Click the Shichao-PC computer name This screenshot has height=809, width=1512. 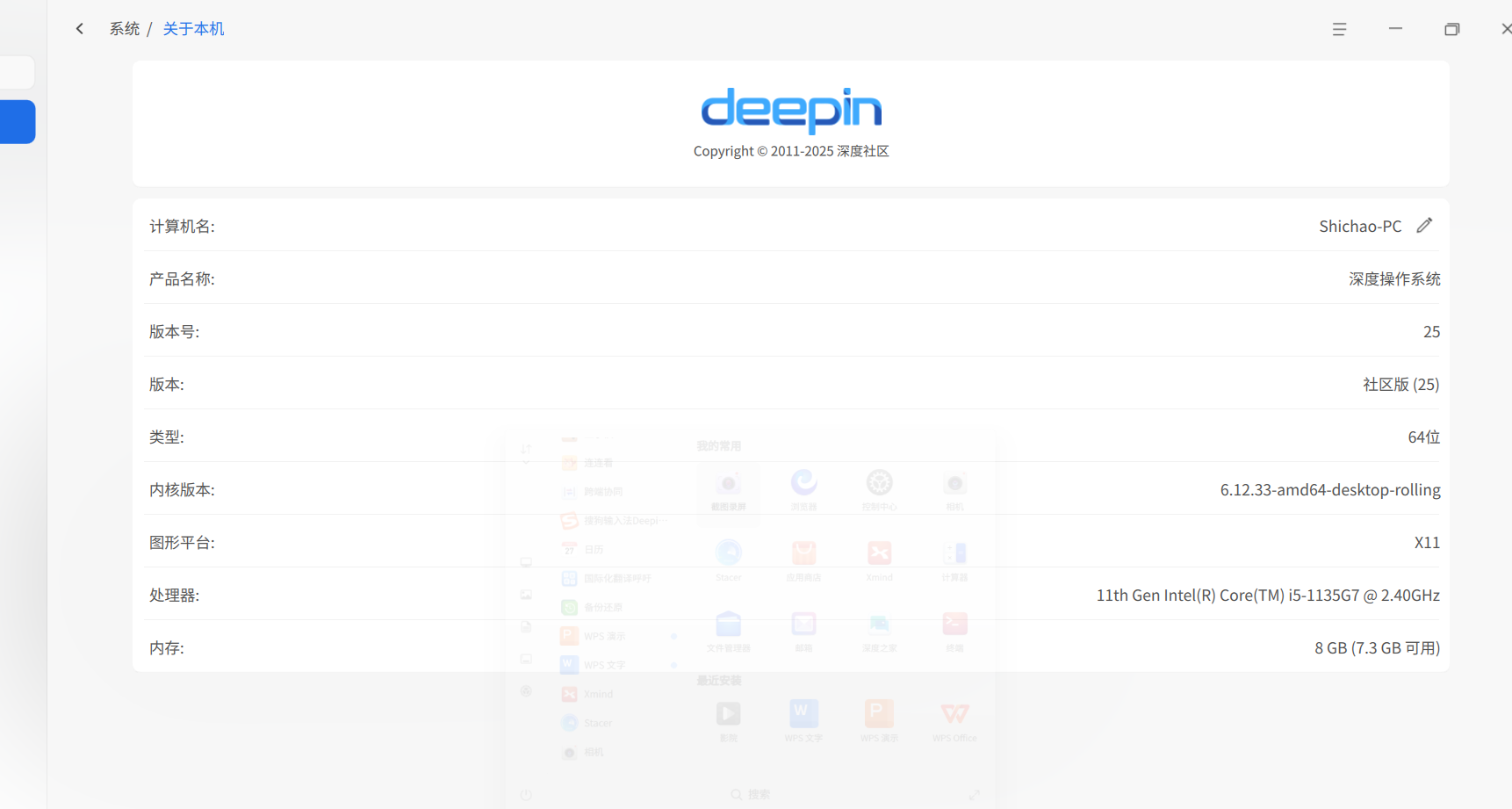pyautogui.click(x=1360, y=227)
